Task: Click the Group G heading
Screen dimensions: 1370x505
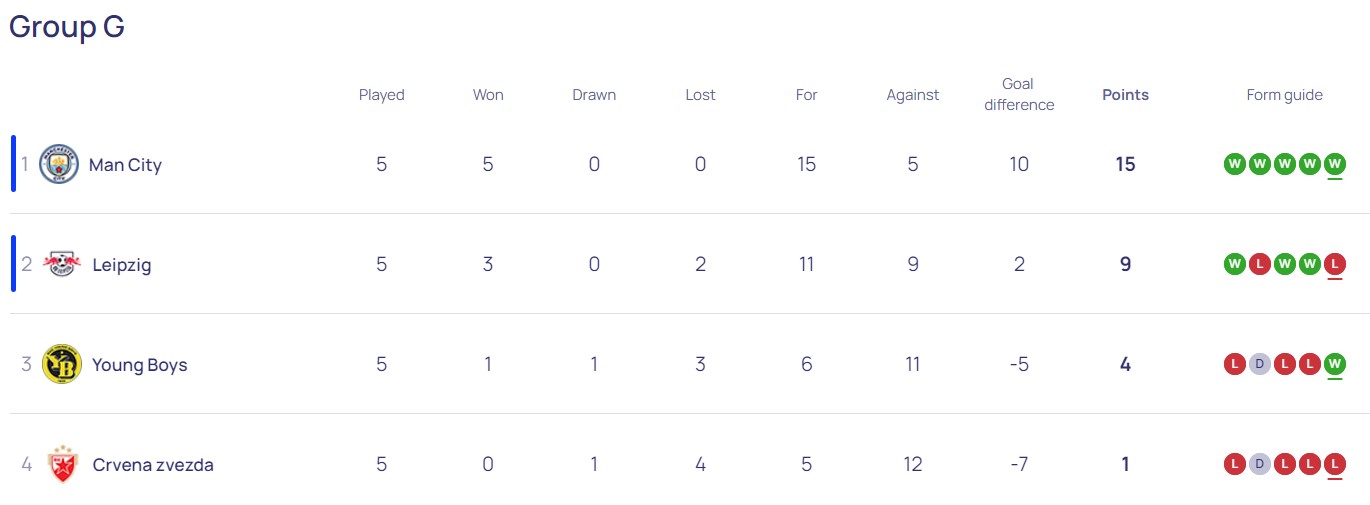Action: tap(67, 27)
